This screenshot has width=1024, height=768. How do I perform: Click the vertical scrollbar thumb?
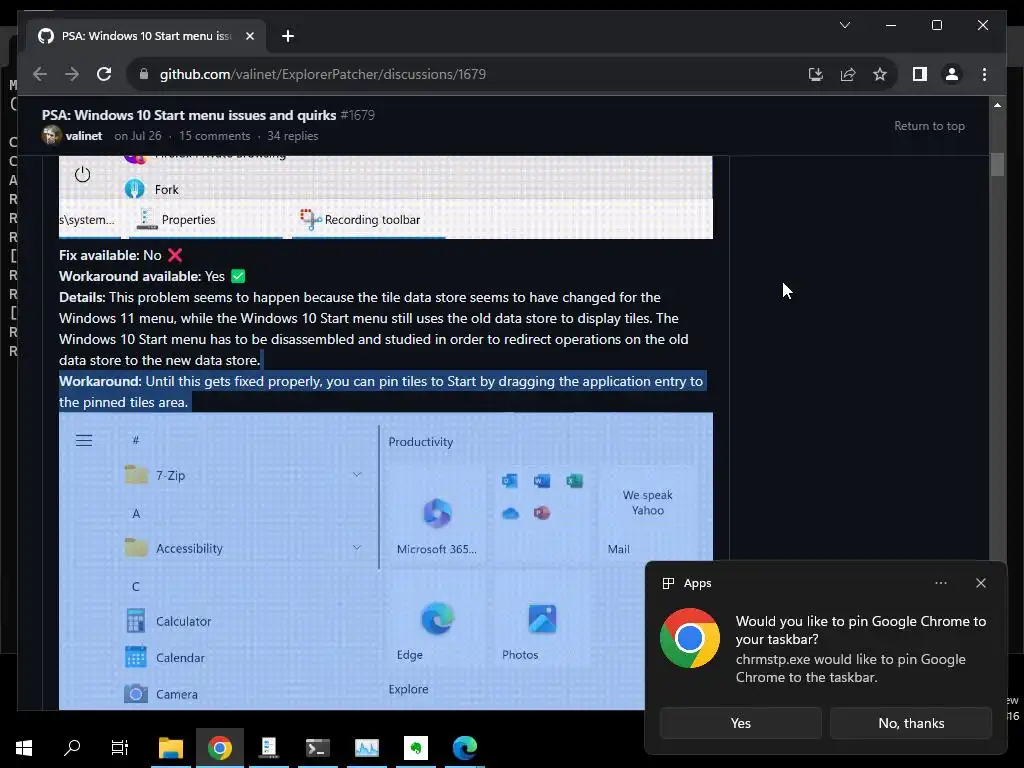coord(997,164)
